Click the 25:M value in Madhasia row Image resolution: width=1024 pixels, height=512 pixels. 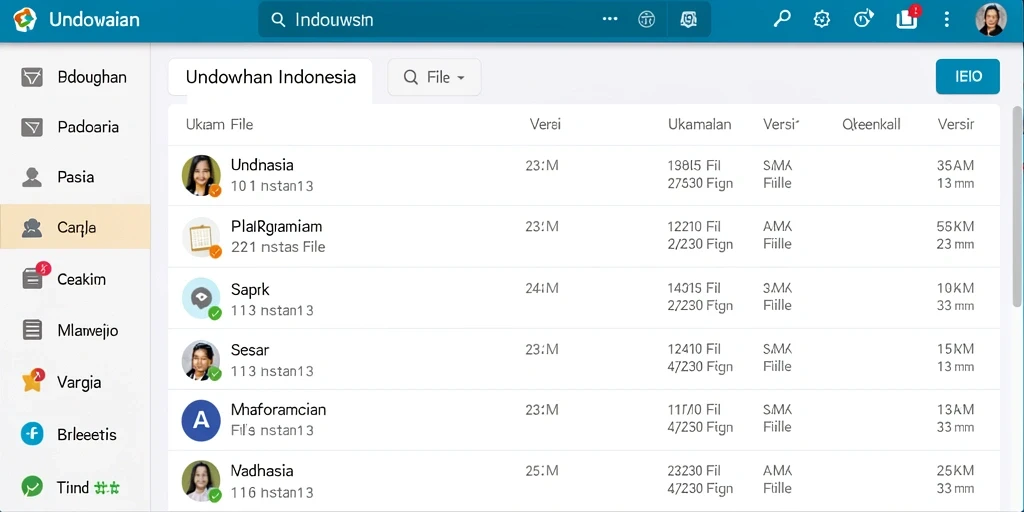coord(542,471)
